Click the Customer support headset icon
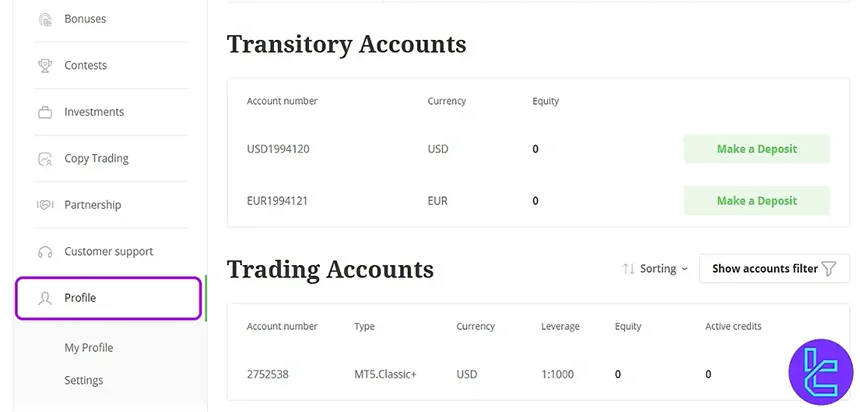This screenshot has width=860, height=412. (44, 252)
